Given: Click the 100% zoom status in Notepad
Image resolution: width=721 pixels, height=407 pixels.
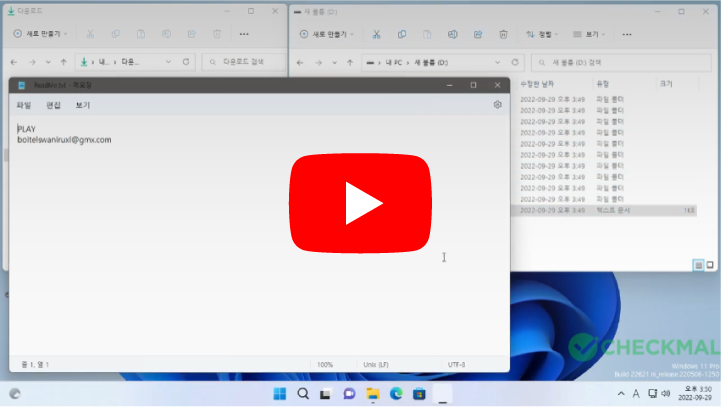Looking at the screenshot, I should (325, 365).
